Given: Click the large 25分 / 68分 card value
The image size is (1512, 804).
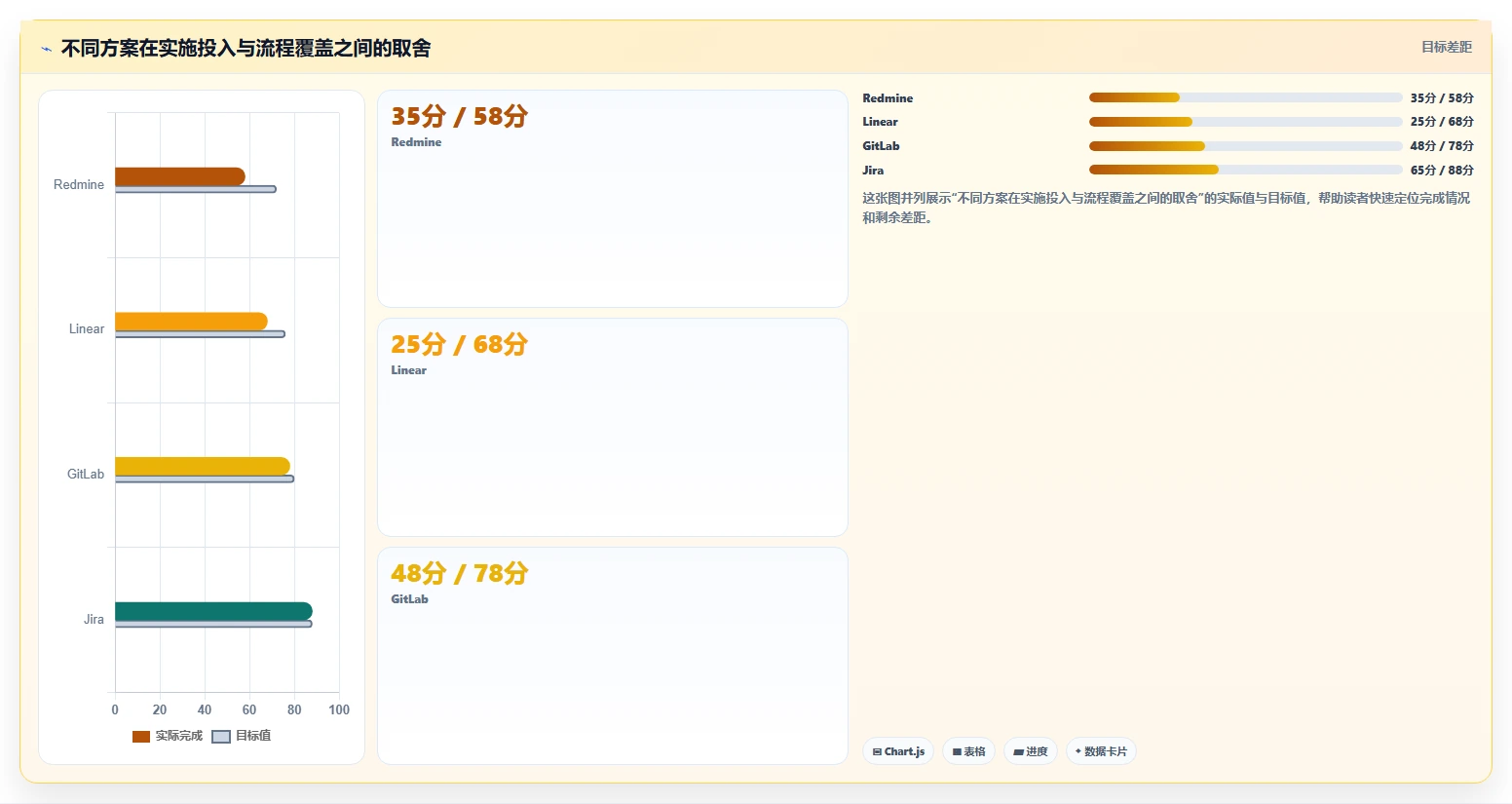Looking at the screenshot, I should pos(459,344).
